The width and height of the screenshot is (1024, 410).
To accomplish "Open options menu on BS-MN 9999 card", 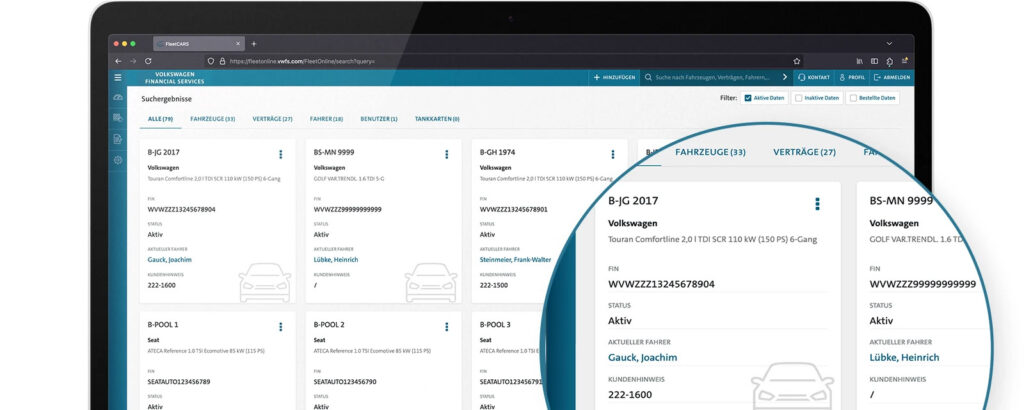I will [x=447, y=154].
